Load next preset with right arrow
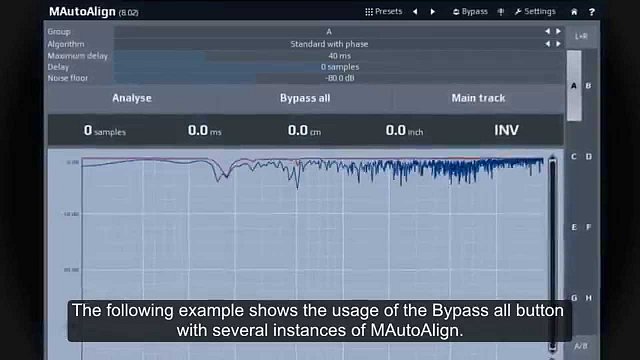 point(433,11)
